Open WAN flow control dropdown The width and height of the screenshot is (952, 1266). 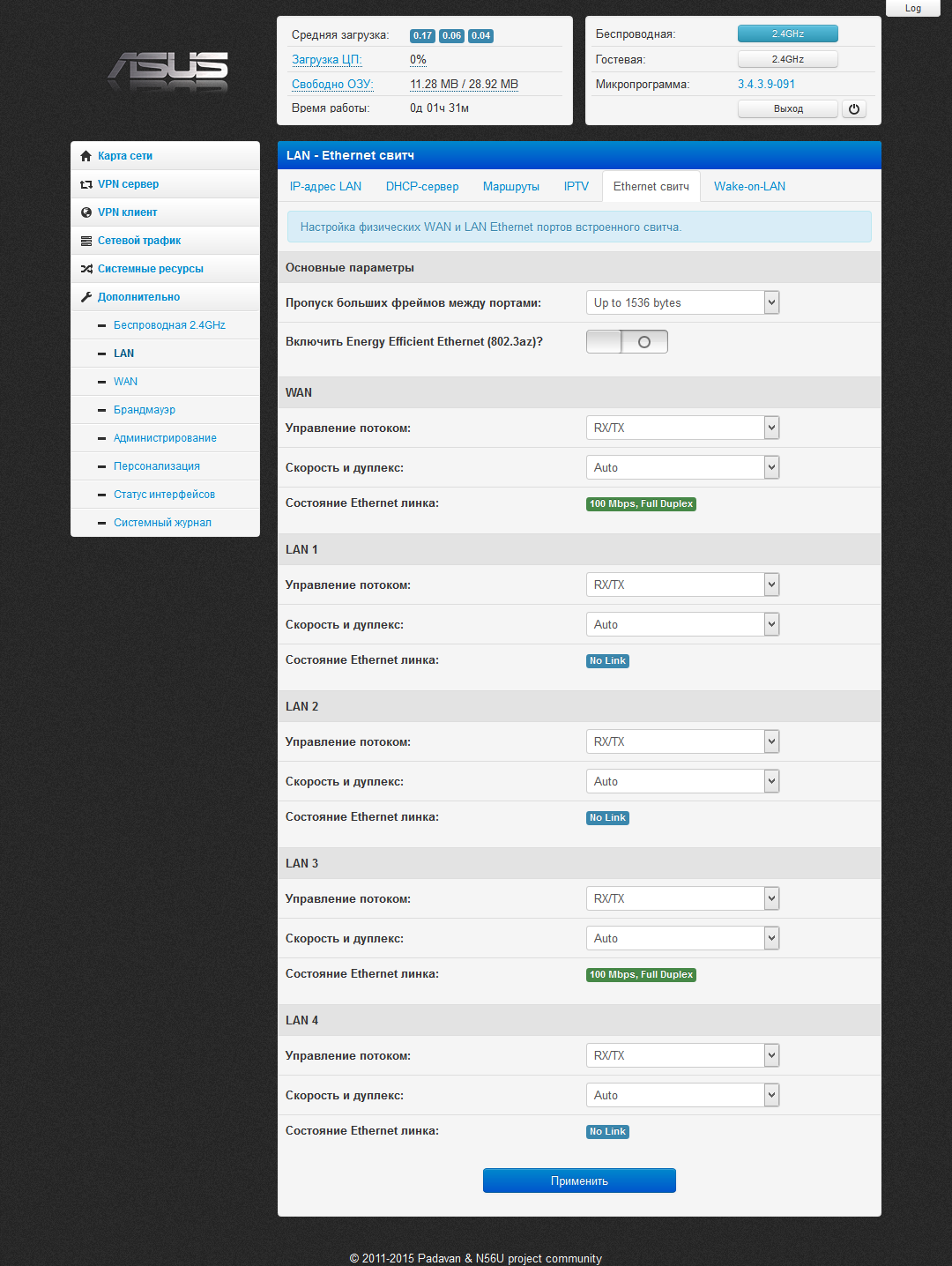[x=682, y=428]
